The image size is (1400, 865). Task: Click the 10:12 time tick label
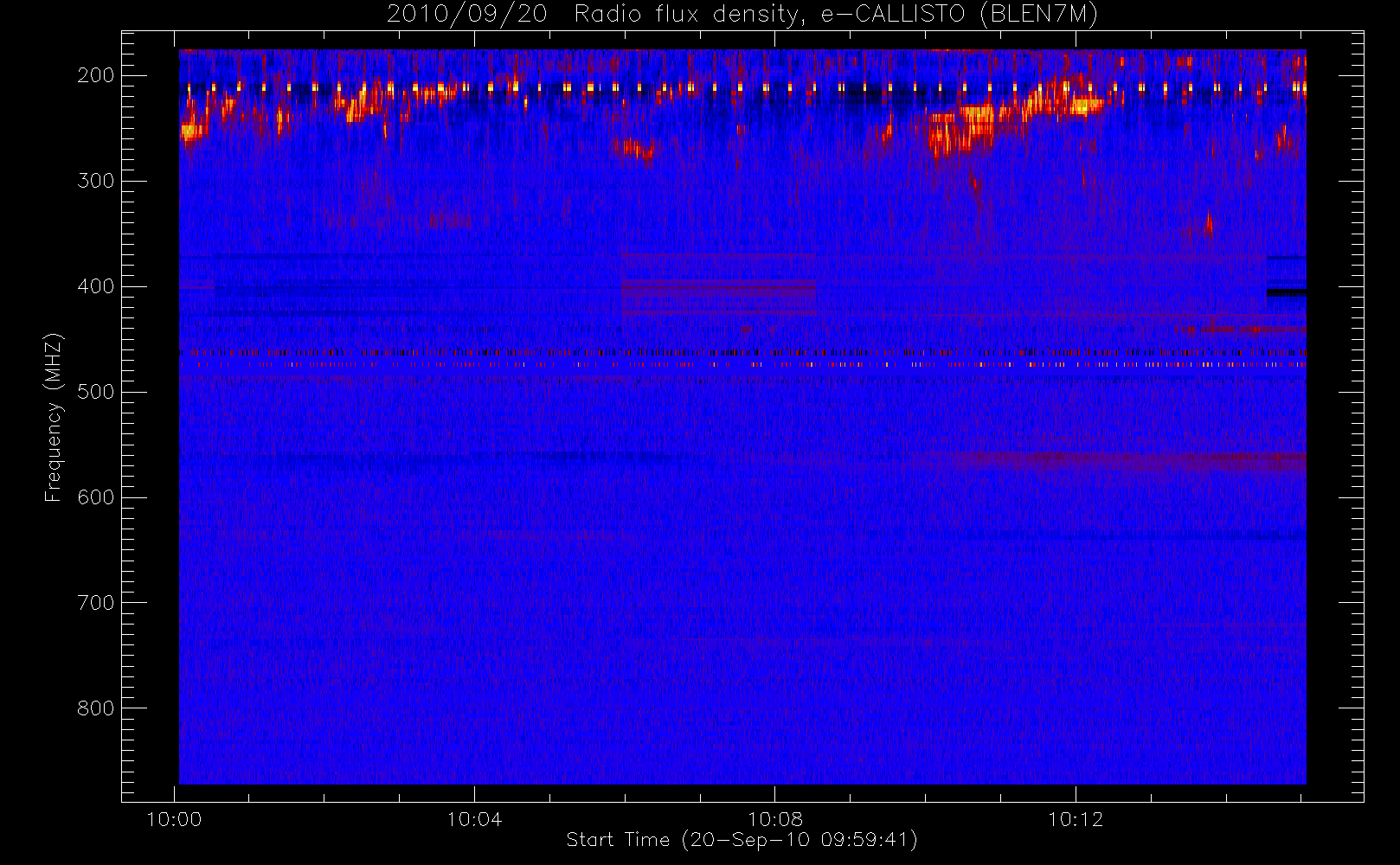1076,819
